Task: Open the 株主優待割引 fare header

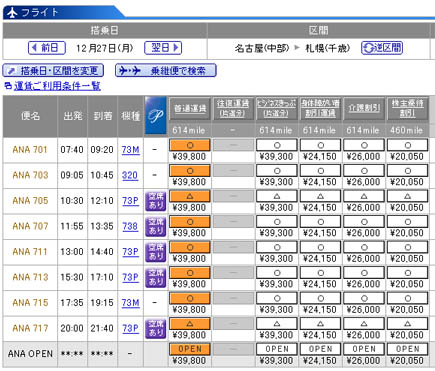Action: click(x=407, y=109)
